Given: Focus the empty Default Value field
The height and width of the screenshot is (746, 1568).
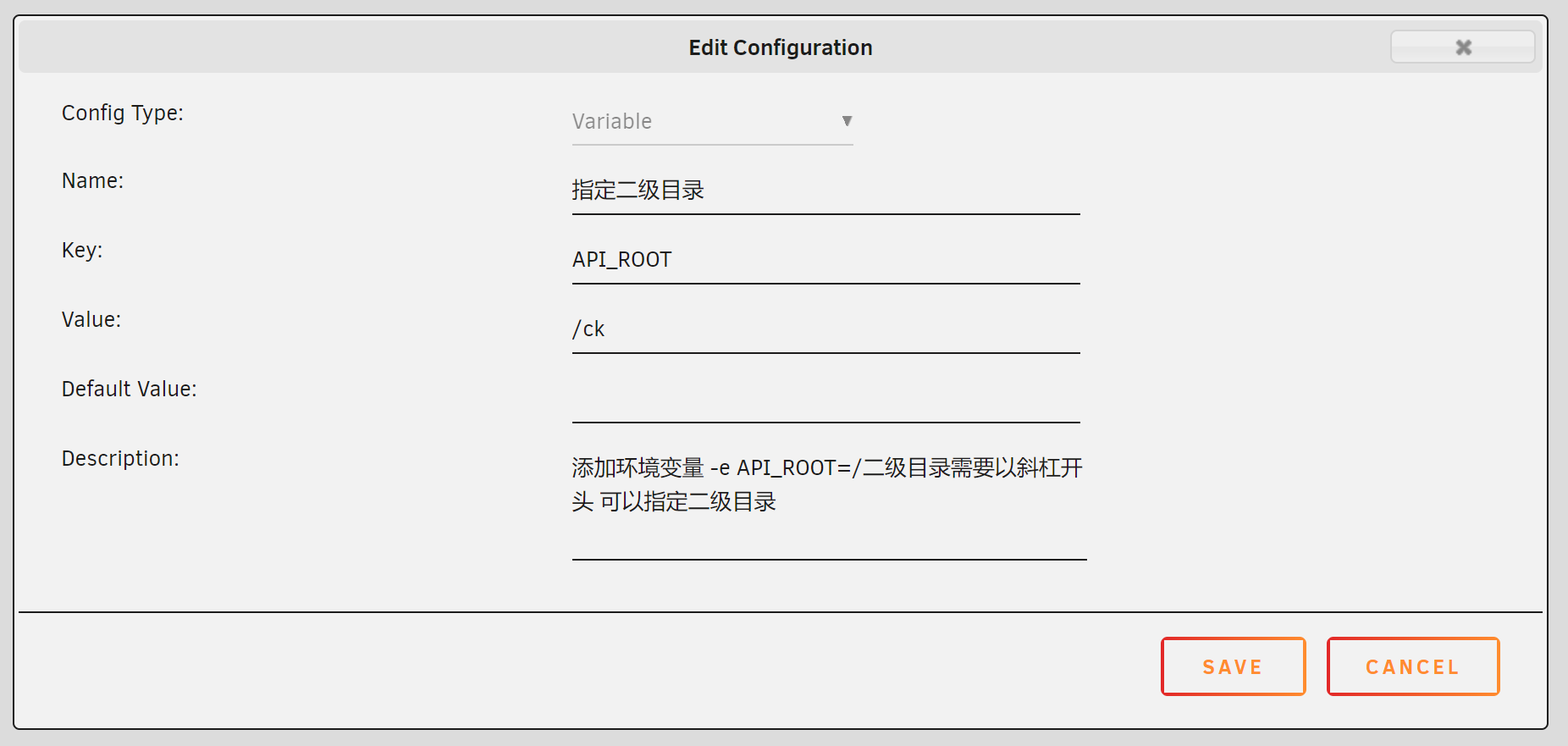Looking at the screenshot, I should (825, 399).
